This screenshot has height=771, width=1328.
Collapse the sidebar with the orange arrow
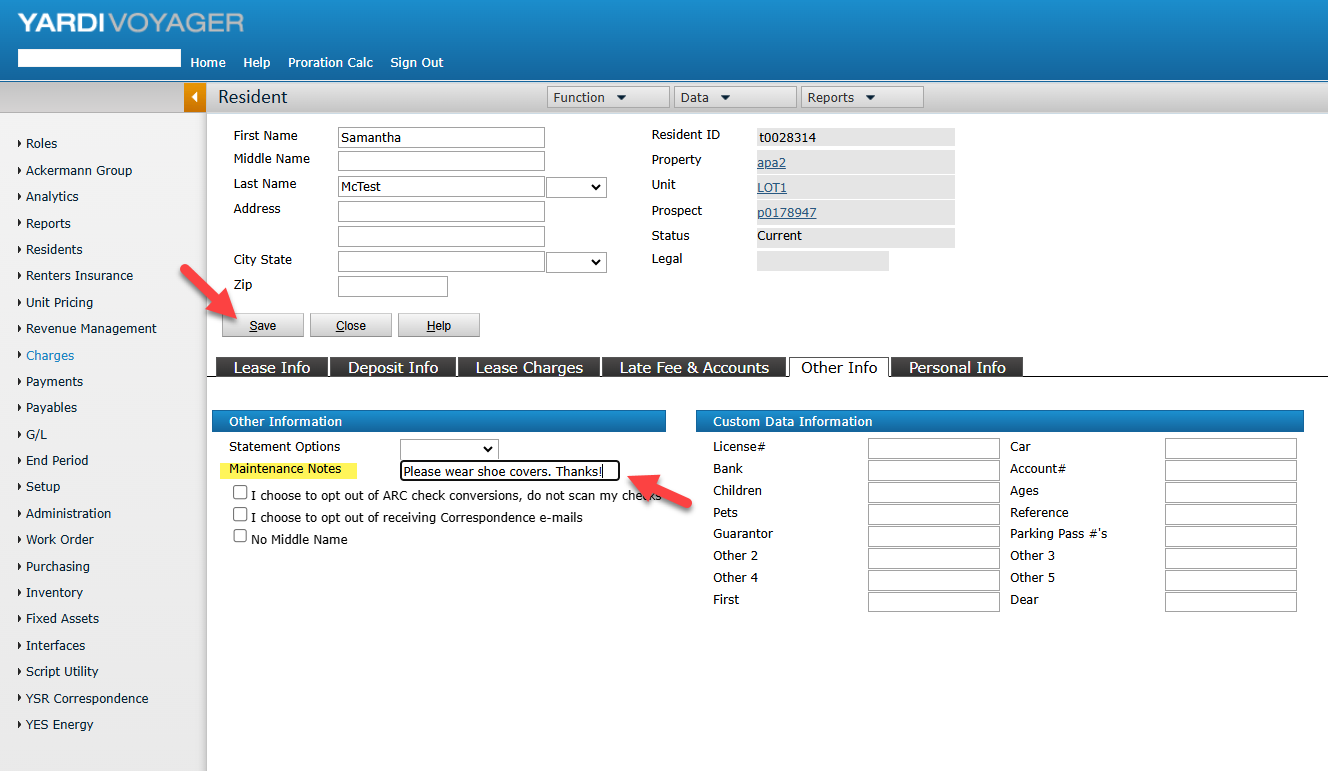point(195,97)
